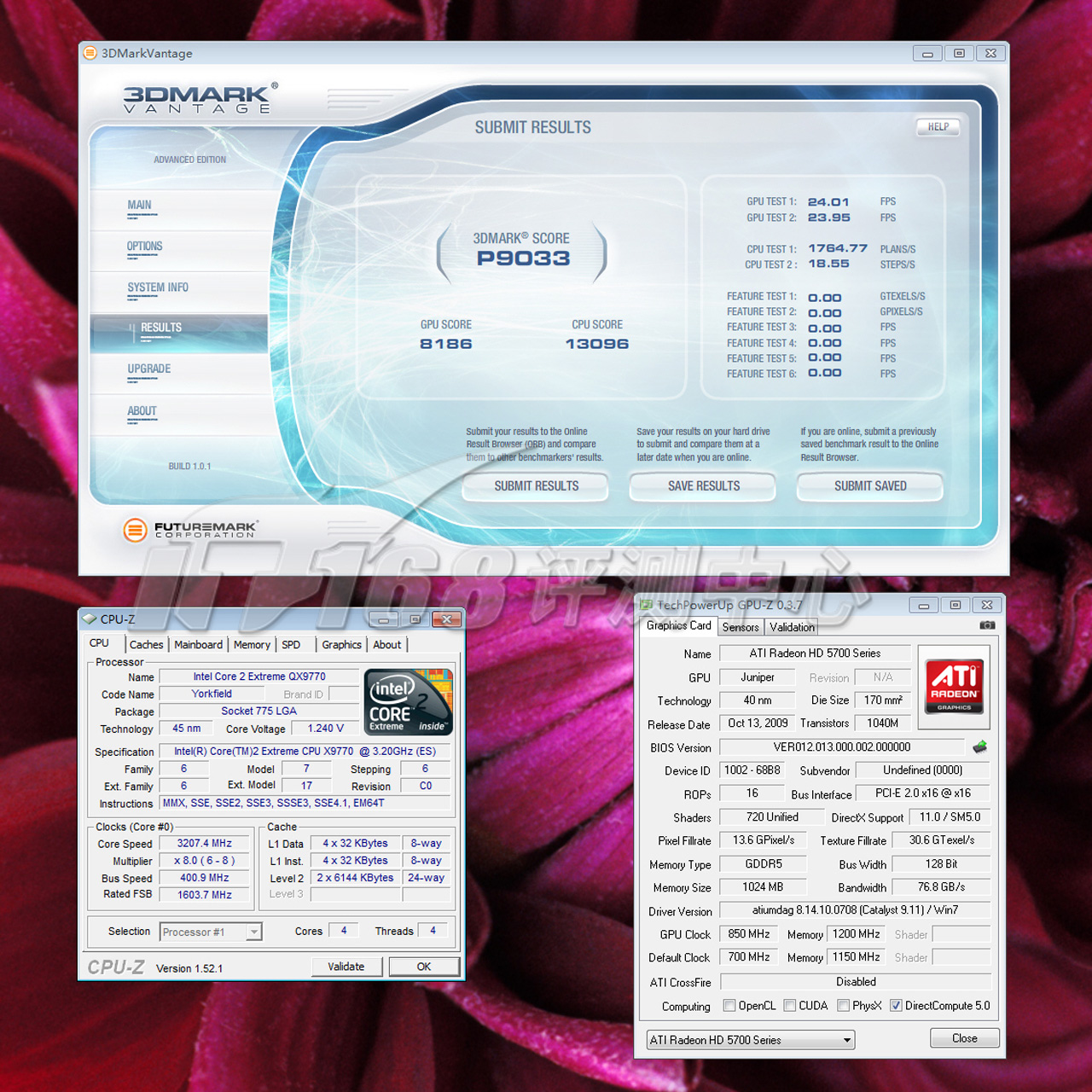Open the Mainboard tab in CPU-Z
1092x1092 pixels.
[x=199, y=645]
